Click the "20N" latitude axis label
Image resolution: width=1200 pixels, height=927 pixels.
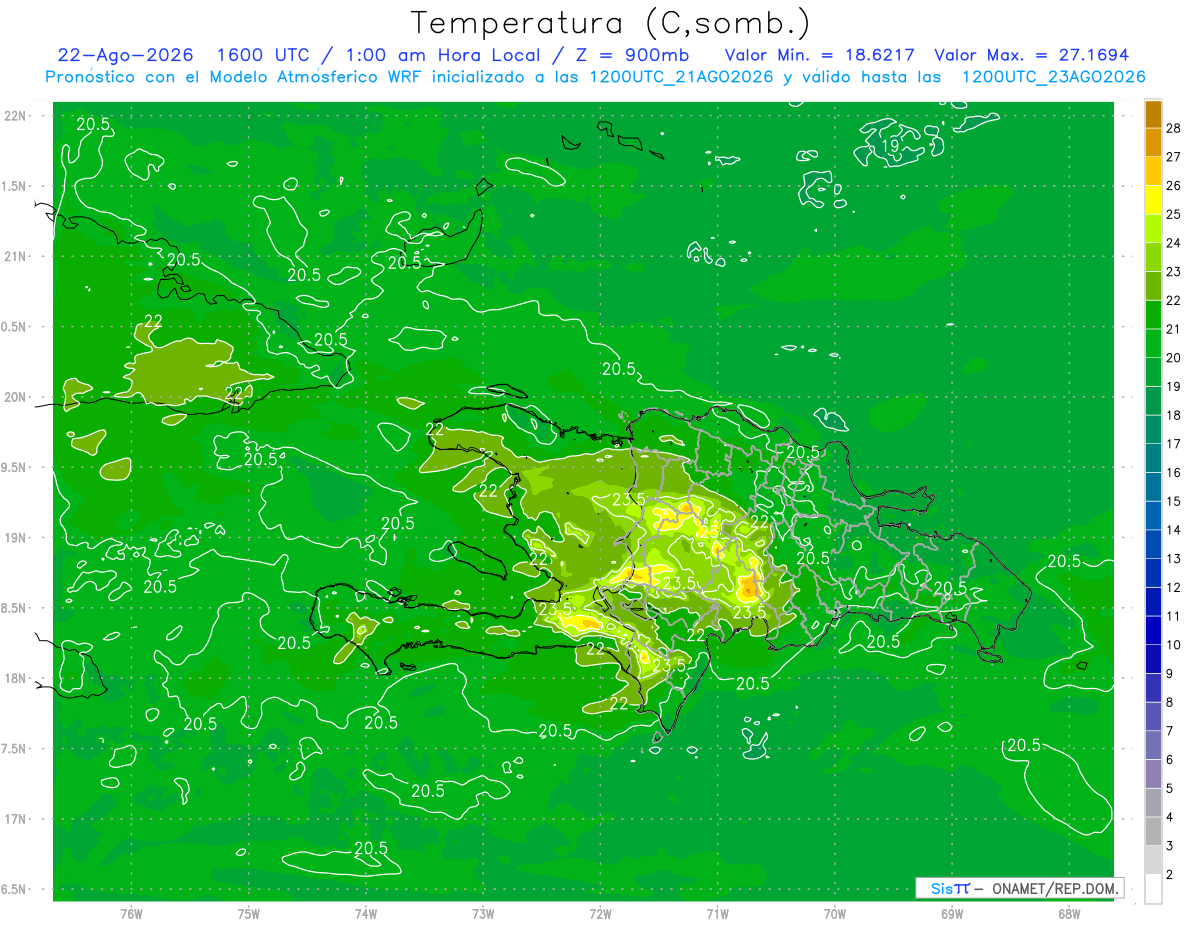[x=17, y=397]
